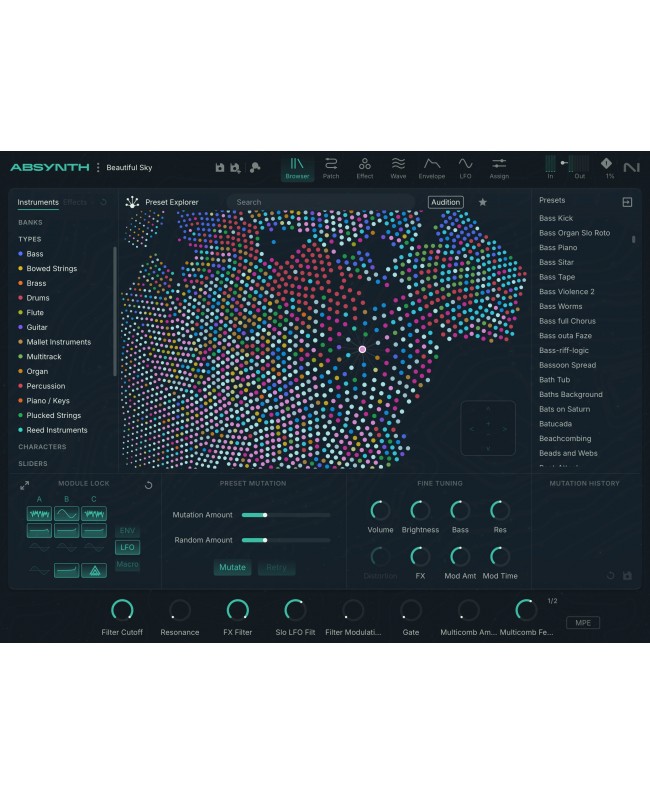
Task: Toggle LFO lock button
Action: pyautogui.click(x=128, y=547)
